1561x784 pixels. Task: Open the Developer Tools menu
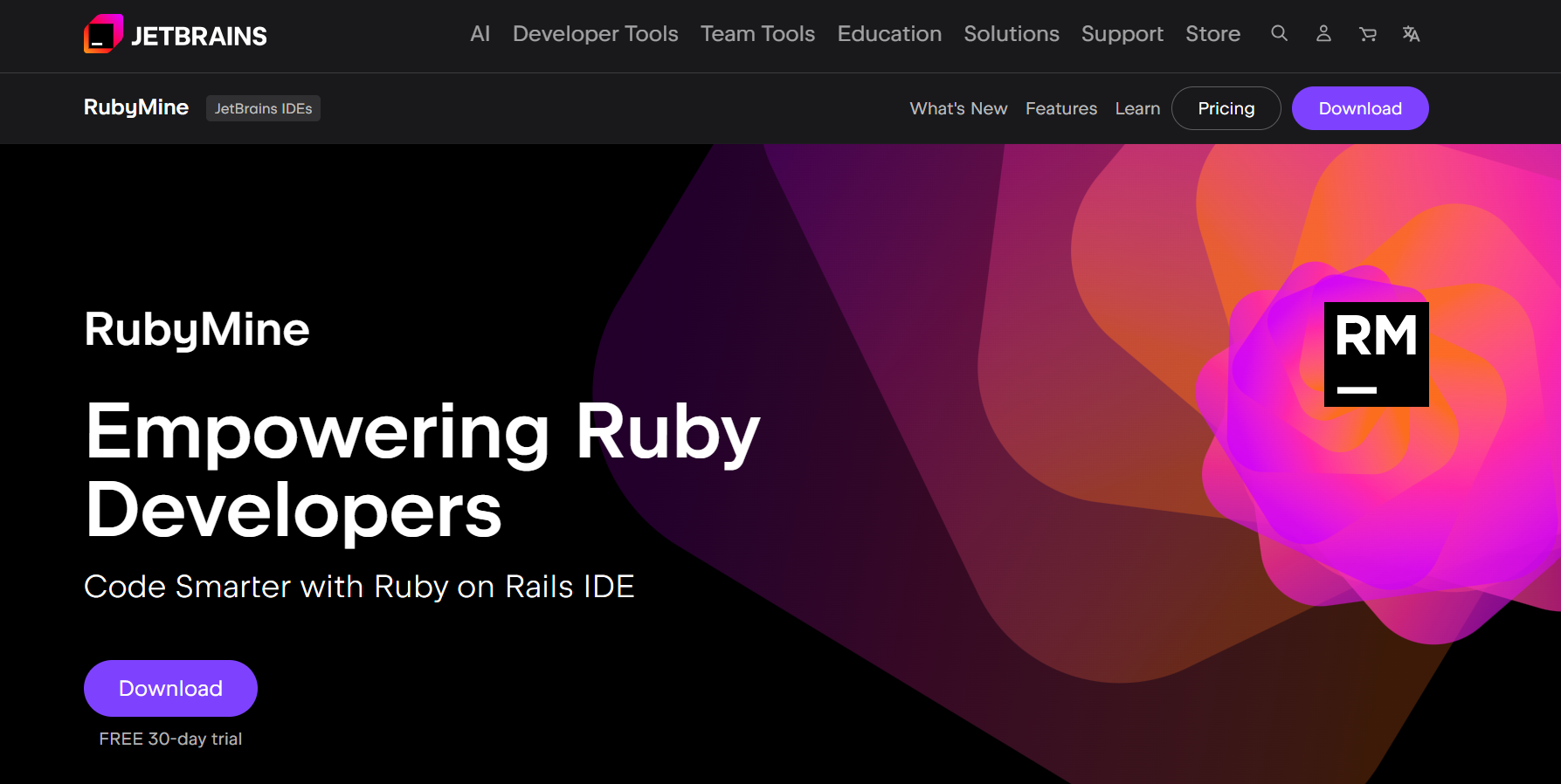[595, 33]
